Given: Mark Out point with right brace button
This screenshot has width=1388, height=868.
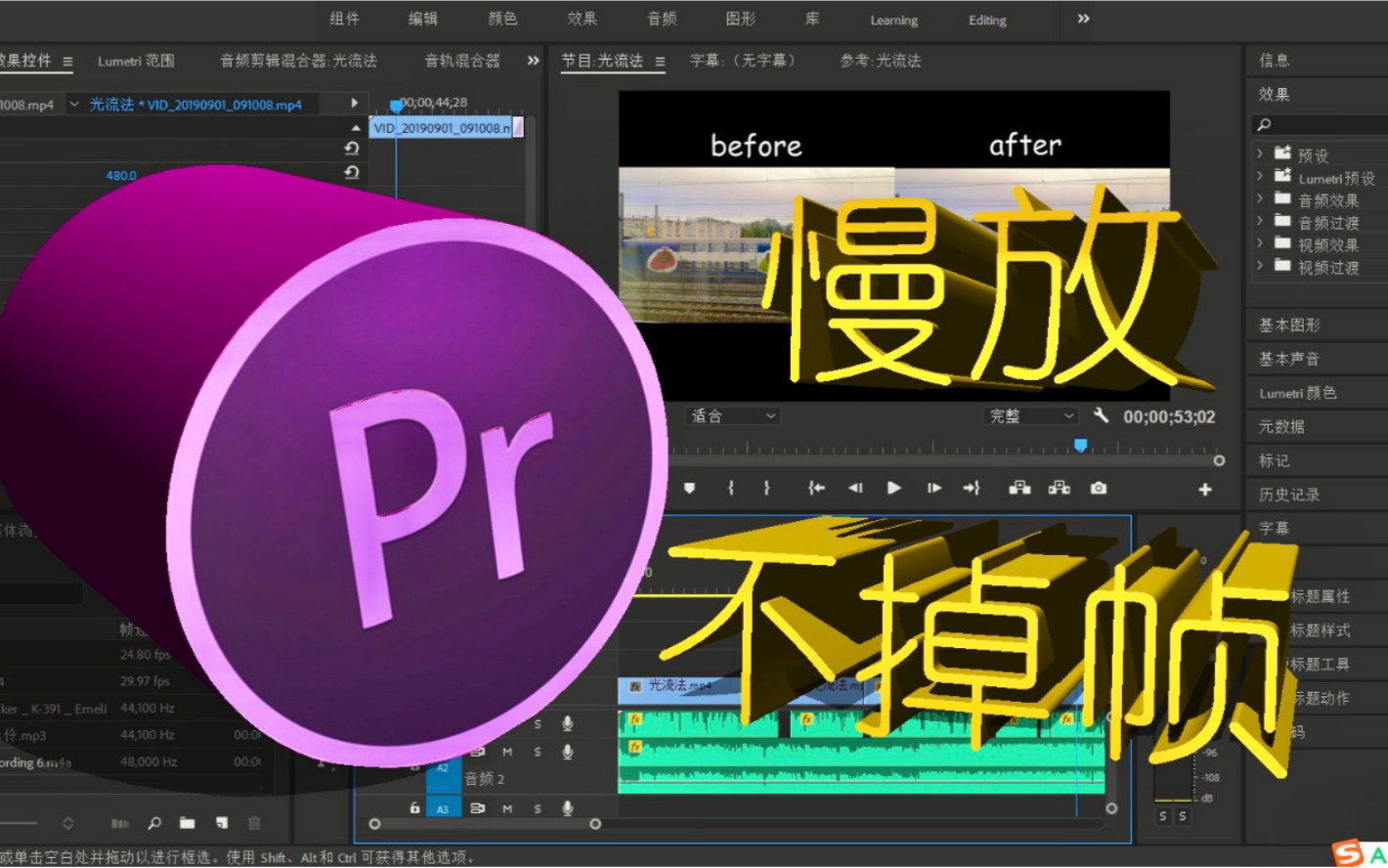Looking at the screenshot, I should 766,488.
